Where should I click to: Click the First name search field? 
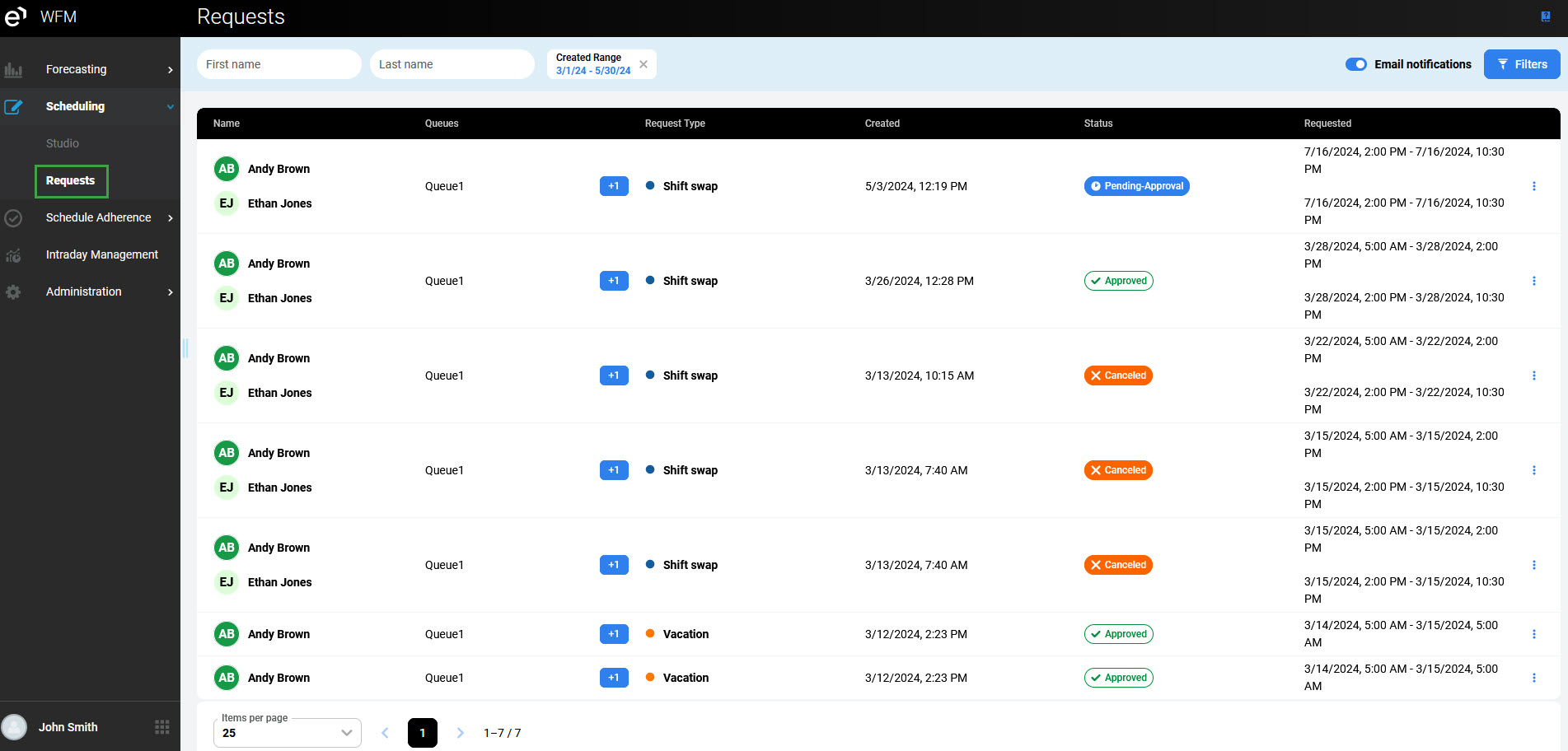point(278,64)
